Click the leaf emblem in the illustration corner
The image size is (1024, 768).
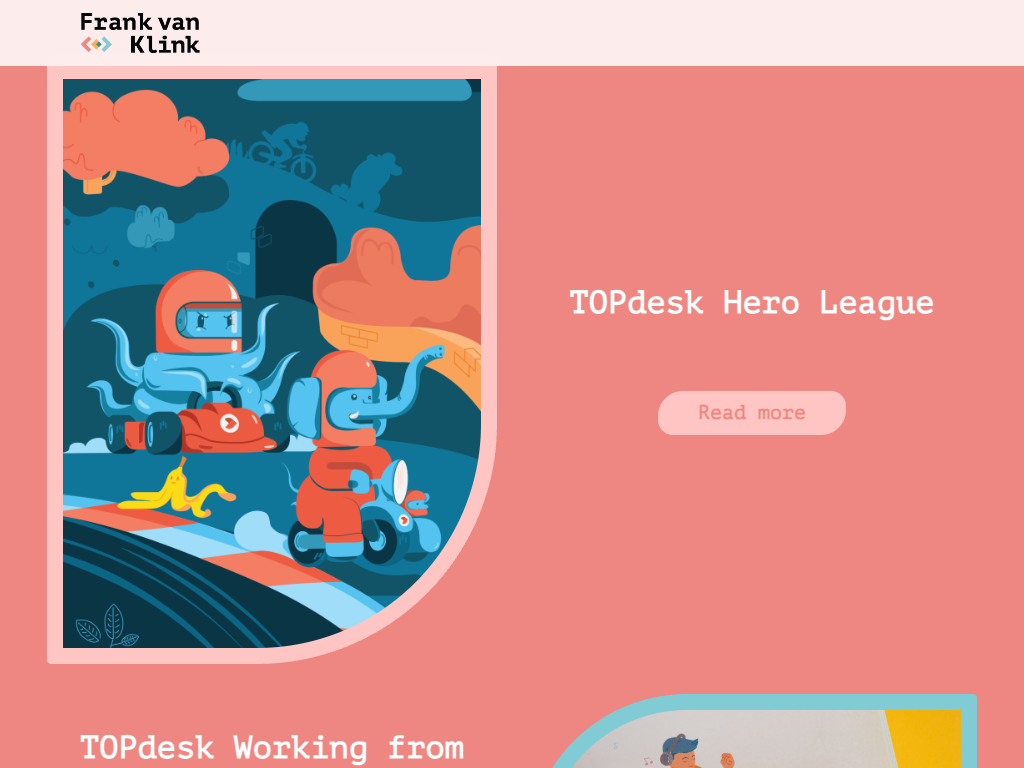pos(107,626)
